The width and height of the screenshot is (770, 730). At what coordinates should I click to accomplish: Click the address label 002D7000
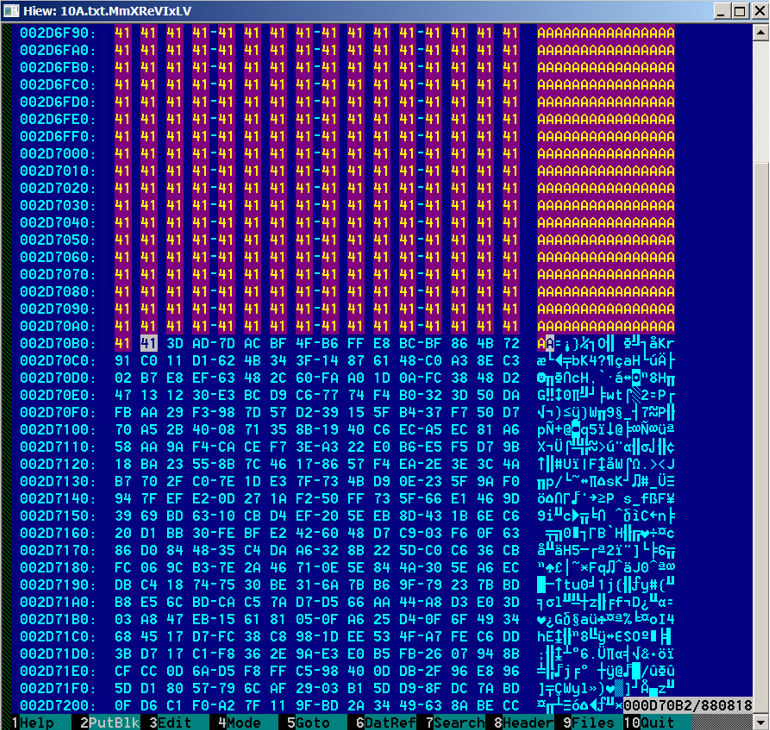coord(56,154)
